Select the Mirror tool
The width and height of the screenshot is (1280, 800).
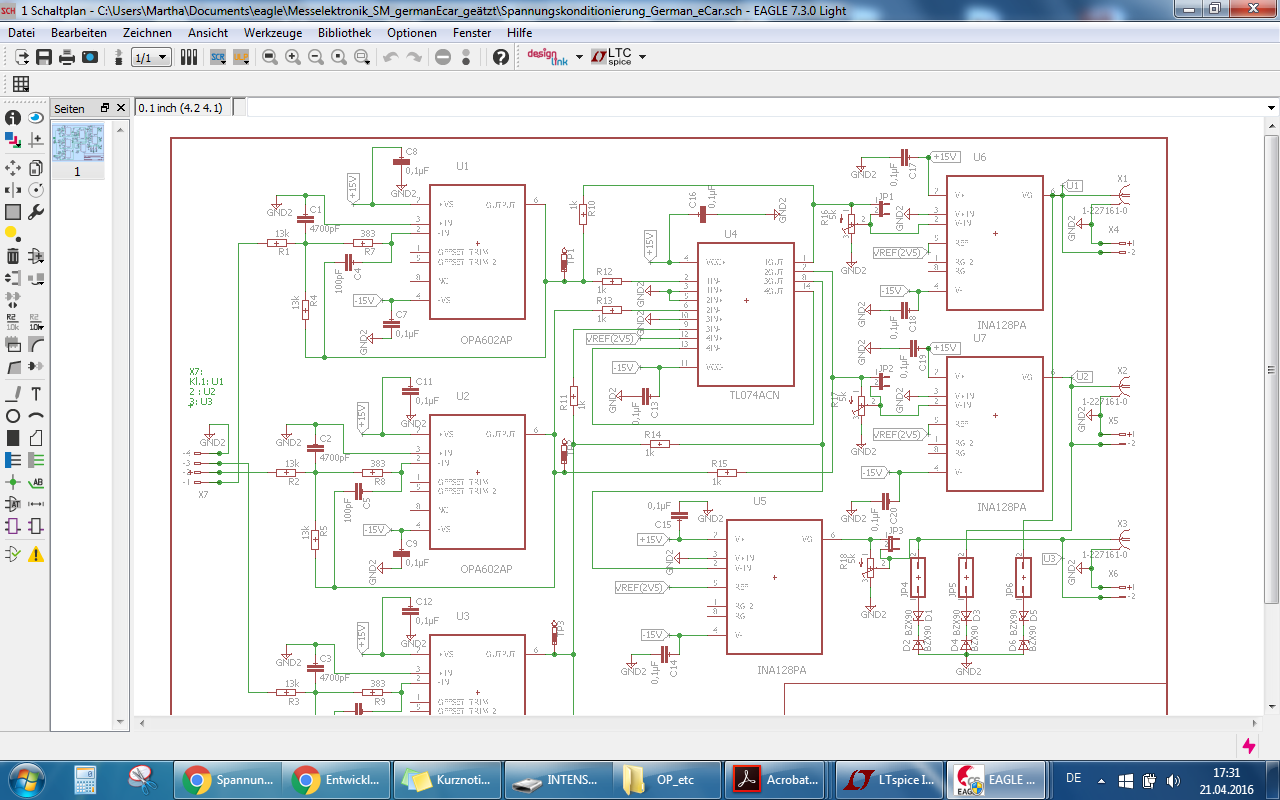click(x=13, y=189)
